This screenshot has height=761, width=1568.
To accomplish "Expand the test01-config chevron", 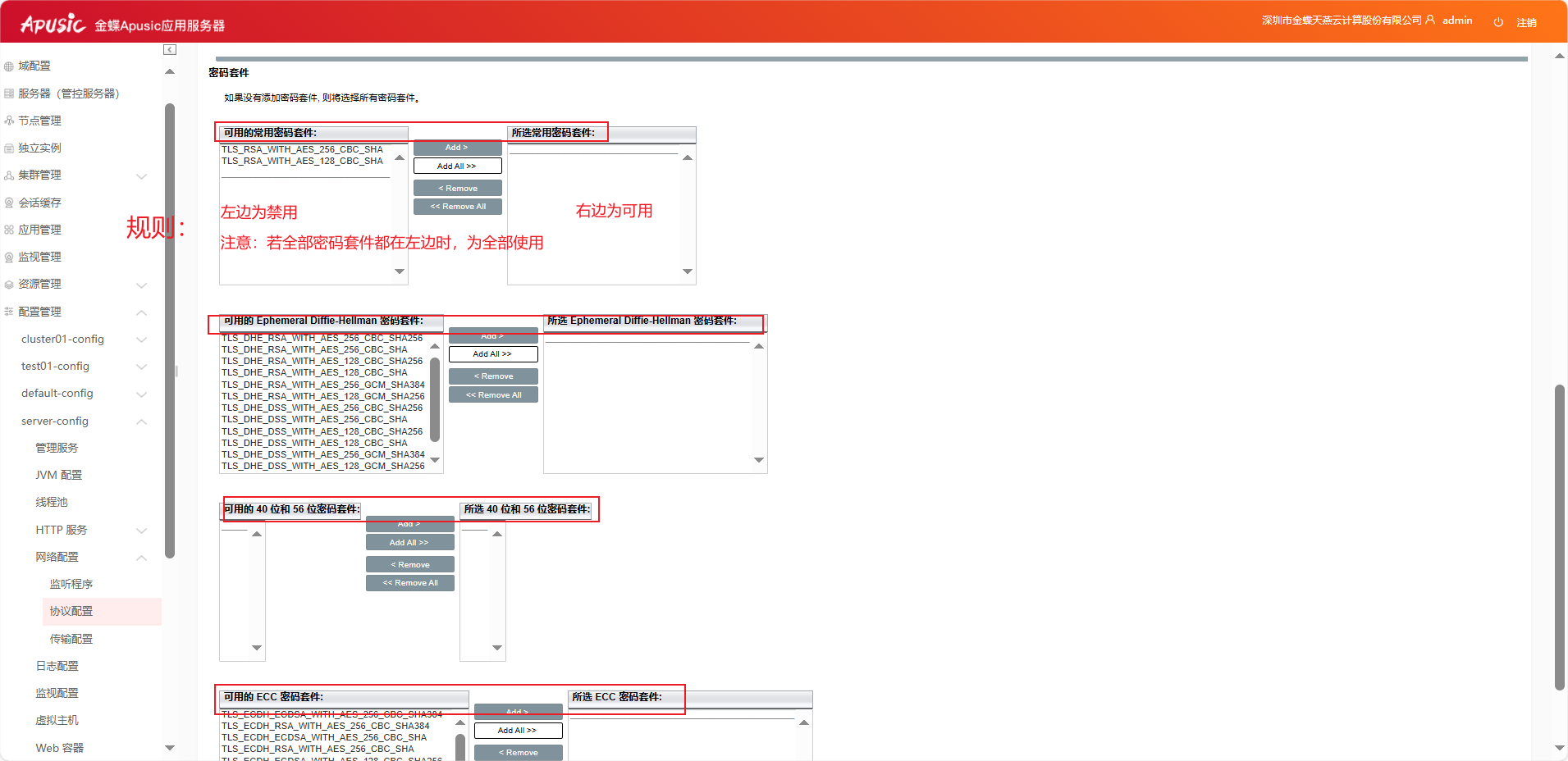I will (141, 367).
